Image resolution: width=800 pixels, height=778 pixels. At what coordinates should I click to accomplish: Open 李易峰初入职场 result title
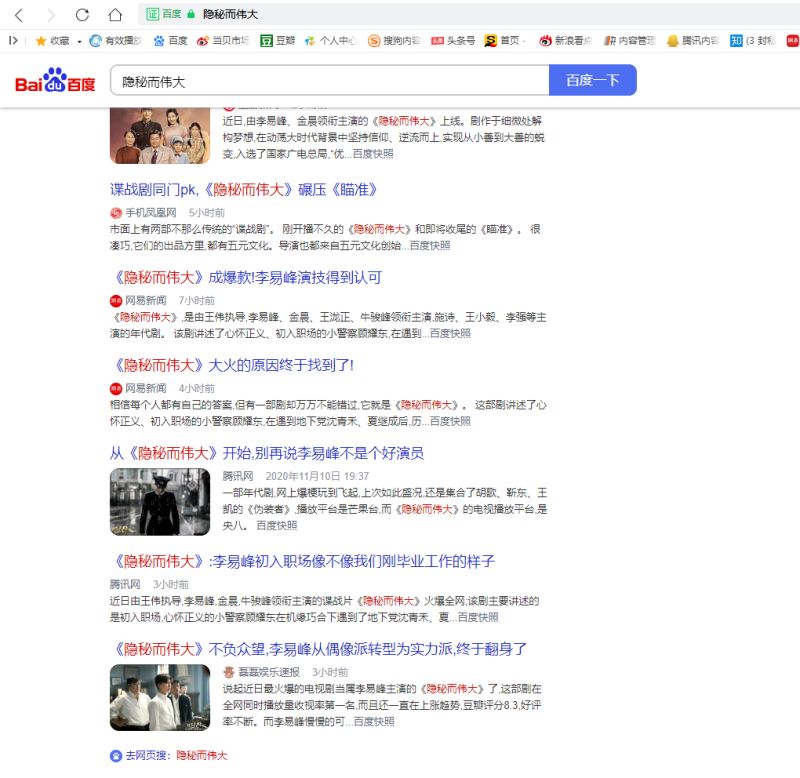(x=302, y=561)
